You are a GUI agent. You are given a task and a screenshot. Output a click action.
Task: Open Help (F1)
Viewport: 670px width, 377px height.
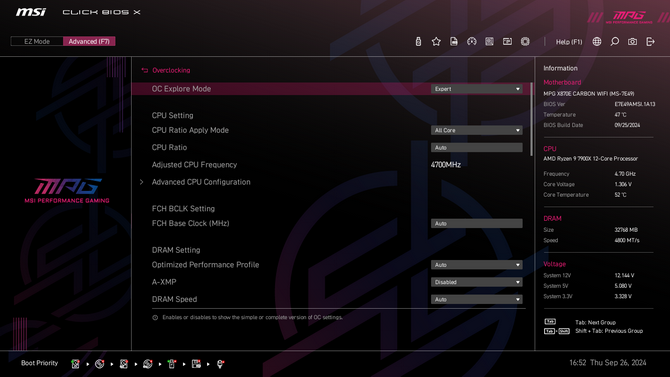tap(569, 42)
